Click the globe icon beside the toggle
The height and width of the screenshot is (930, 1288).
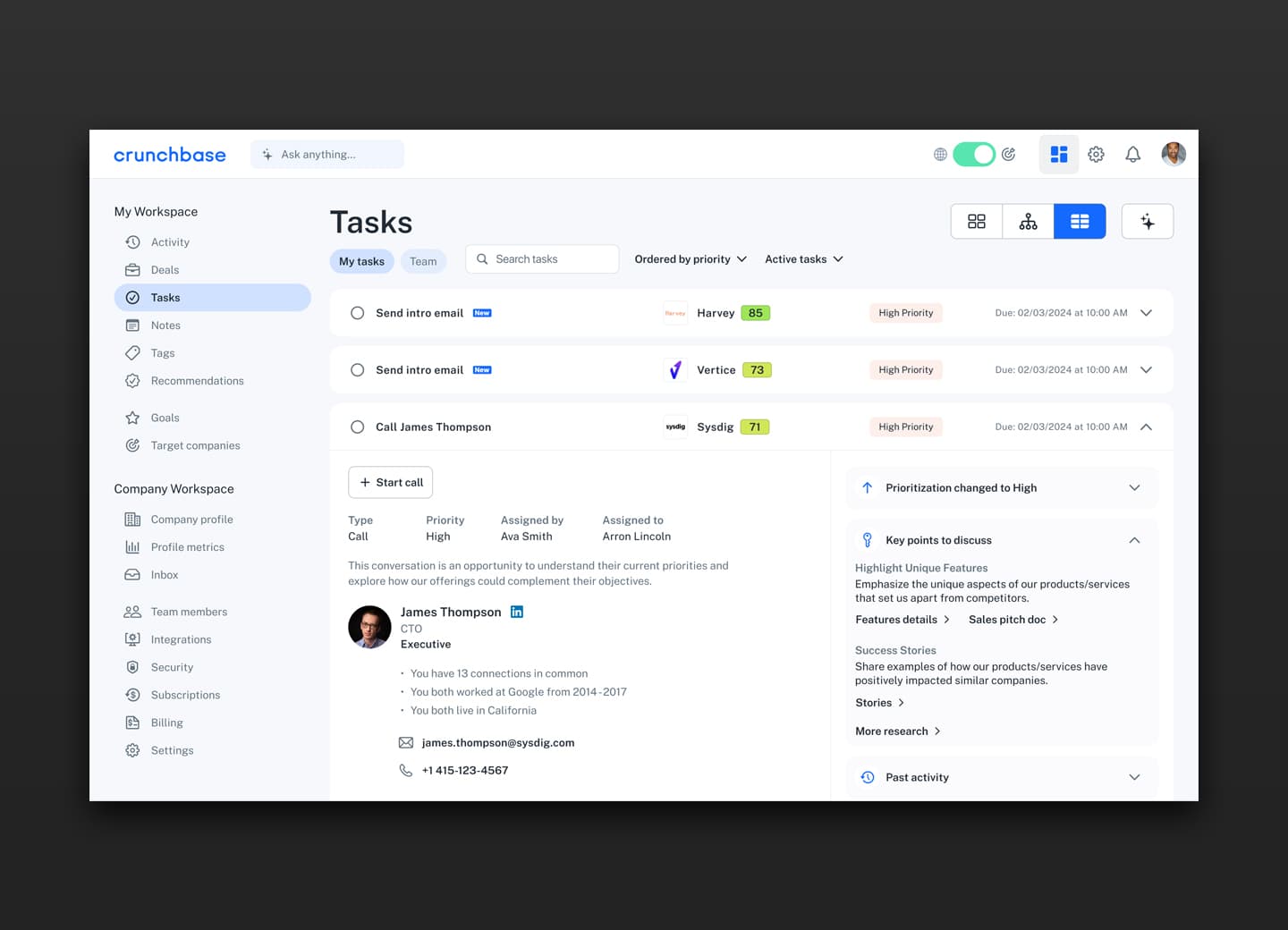pyautogui.click(x=940, y=155)
